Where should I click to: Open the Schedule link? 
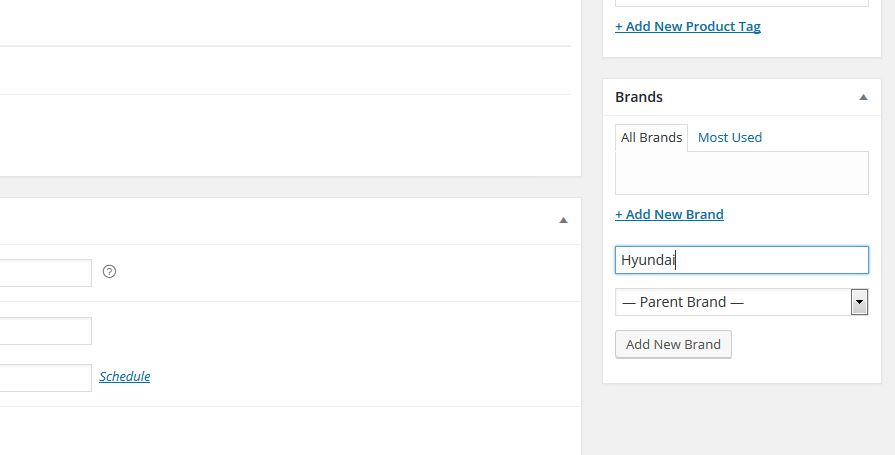(124, 376)
